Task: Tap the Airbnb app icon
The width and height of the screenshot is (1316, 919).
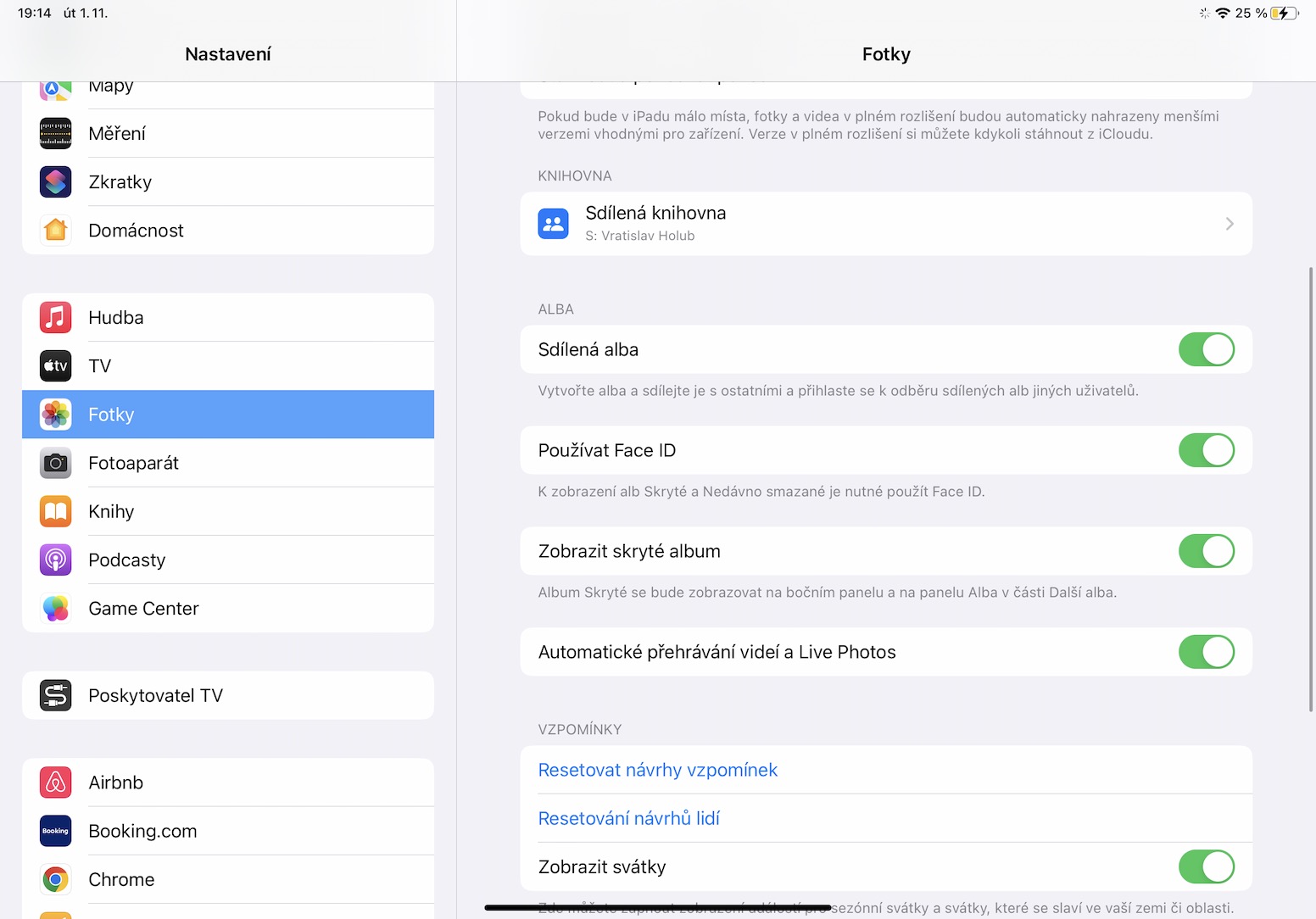Action: point(56,783)
